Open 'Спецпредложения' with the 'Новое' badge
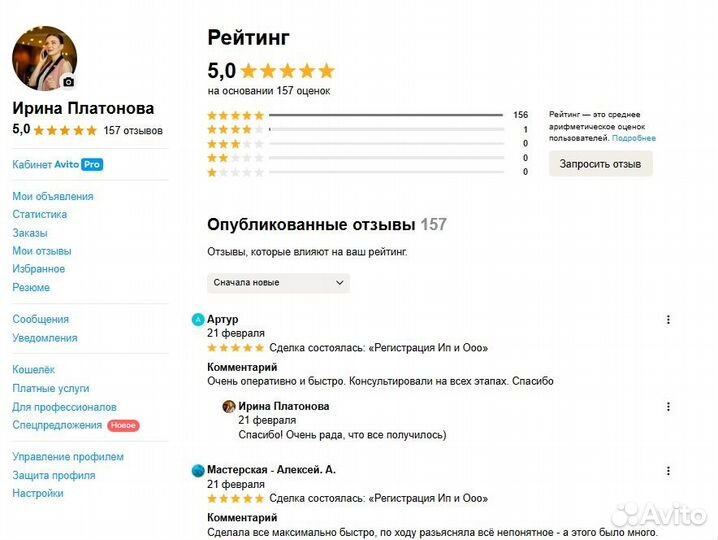The height and width of the screenshot is (540, 718). click(x=57, y=425)
